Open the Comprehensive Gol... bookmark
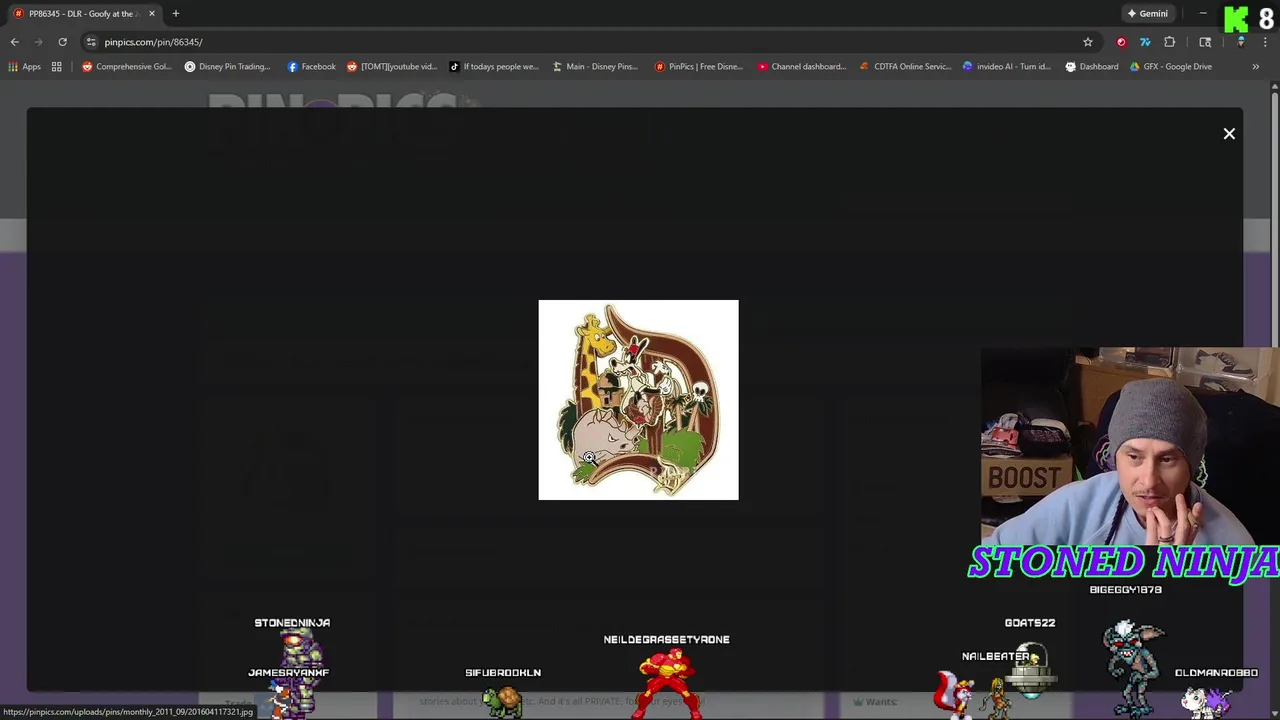 pyautogui.click(x=127, y=67)
